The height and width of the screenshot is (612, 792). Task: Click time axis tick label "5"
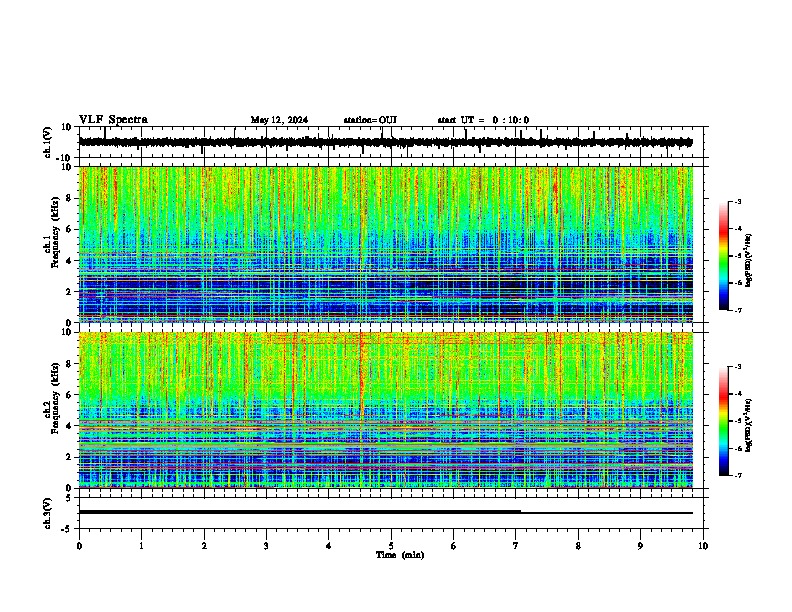[391, 546]
